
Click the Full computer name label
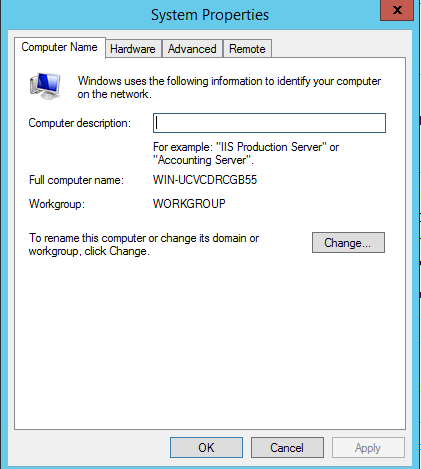[76, 180]
